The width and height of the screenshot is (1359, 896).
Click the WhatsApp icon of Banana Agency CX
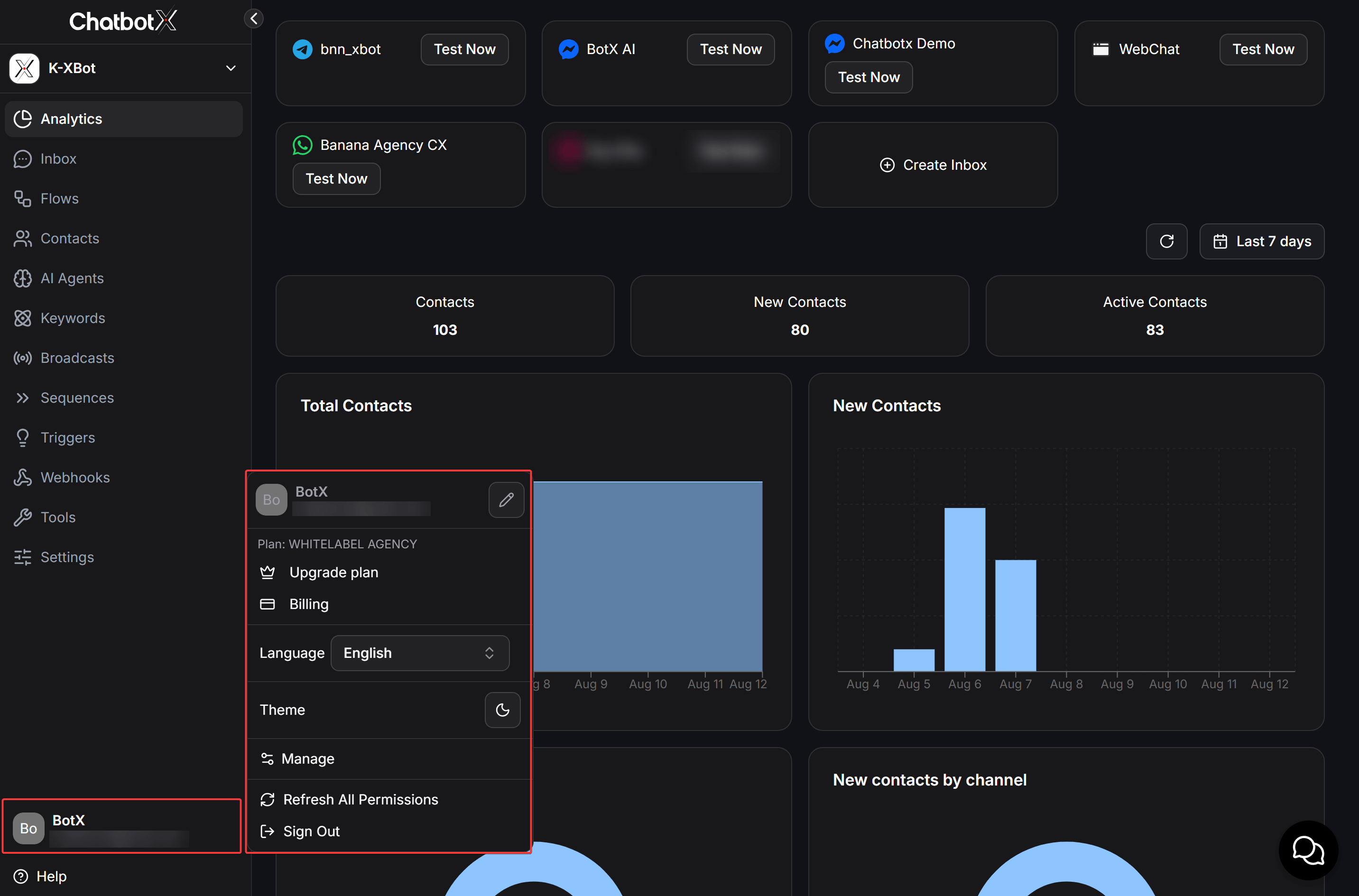coord(302,145)
